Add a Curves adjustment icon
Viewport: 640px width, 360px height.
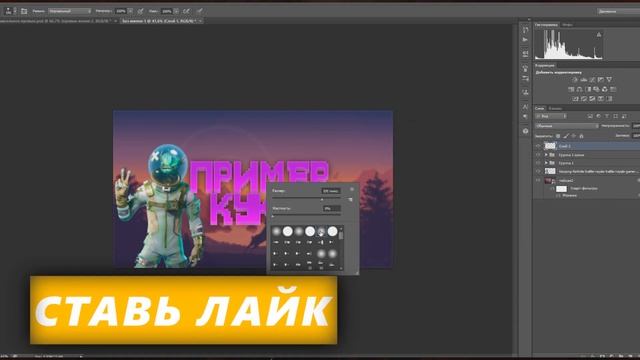click(592, 80)
